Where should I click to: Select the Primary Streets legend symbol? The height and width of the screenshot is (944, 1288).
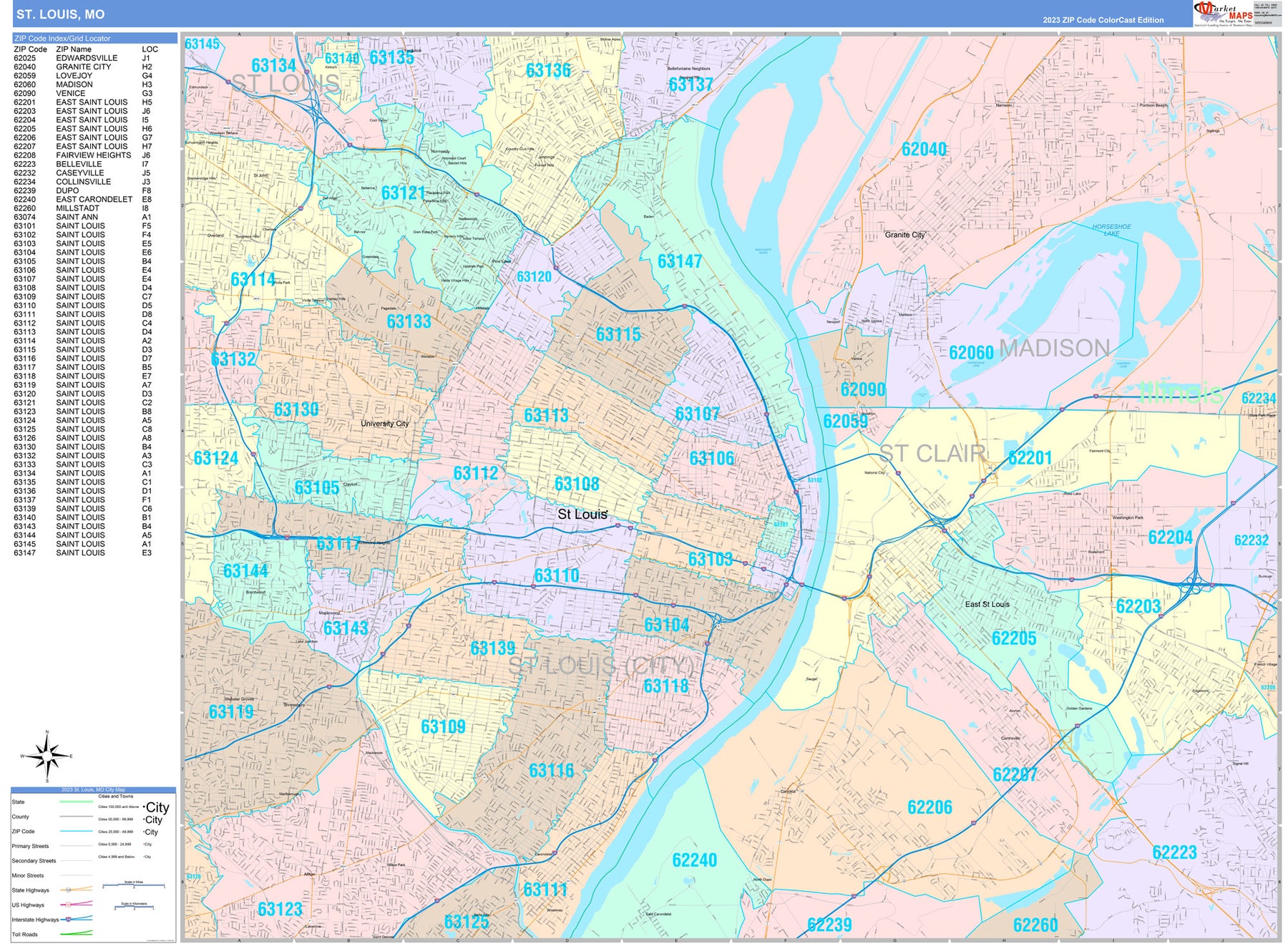(x=77, y=846)
